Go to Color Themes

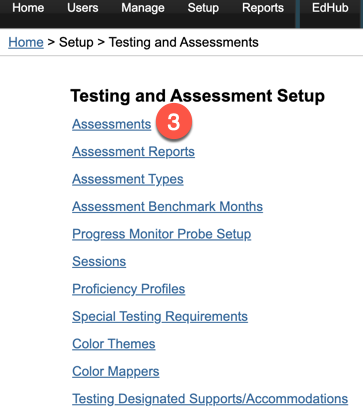114,344
